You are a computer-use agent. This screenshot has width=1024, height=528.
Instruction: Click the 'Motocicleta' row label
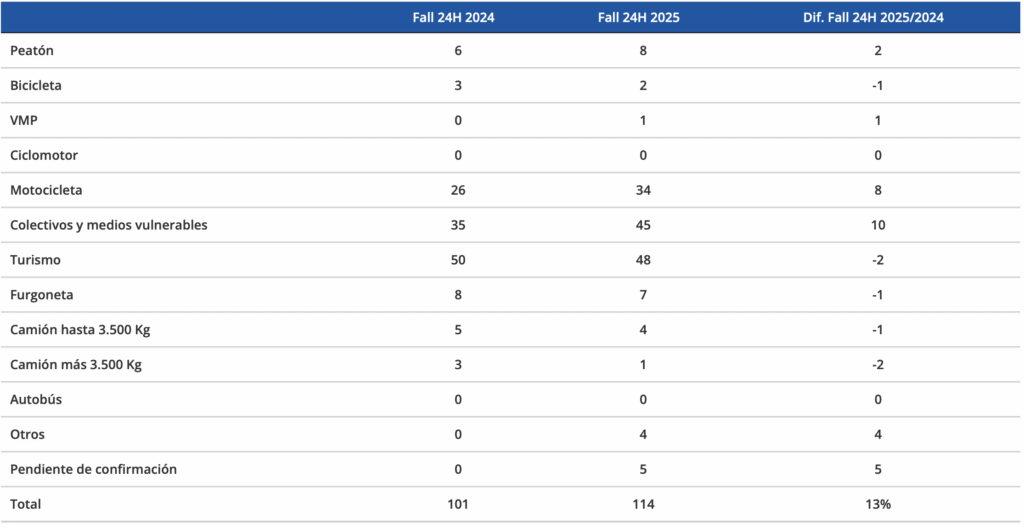(46, 190)
